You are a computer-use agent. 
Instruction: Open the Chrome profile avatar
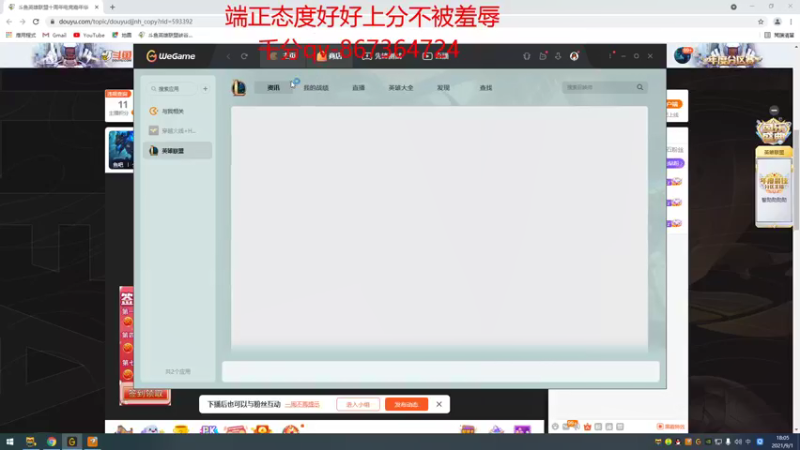778,21
